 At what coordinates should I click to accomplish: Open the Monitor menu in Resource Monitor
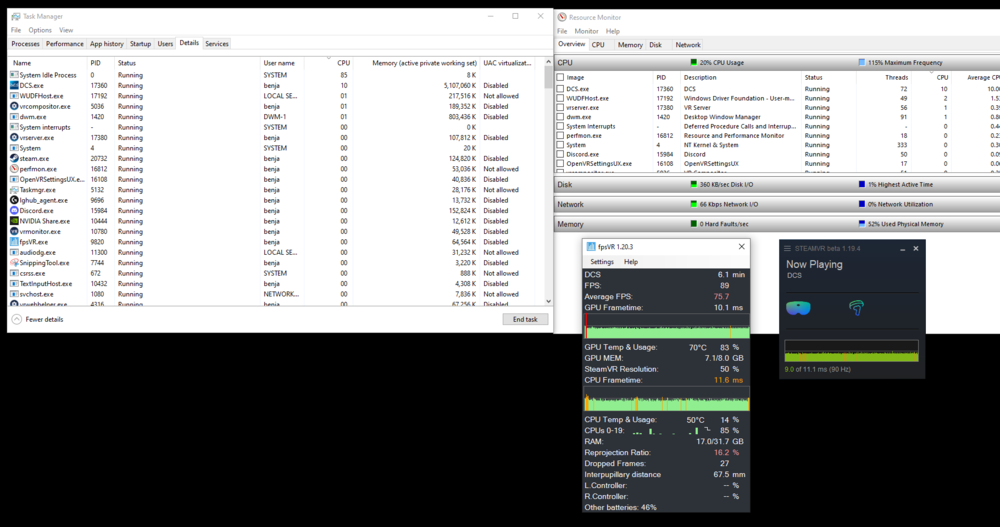(x=586, y=31)
